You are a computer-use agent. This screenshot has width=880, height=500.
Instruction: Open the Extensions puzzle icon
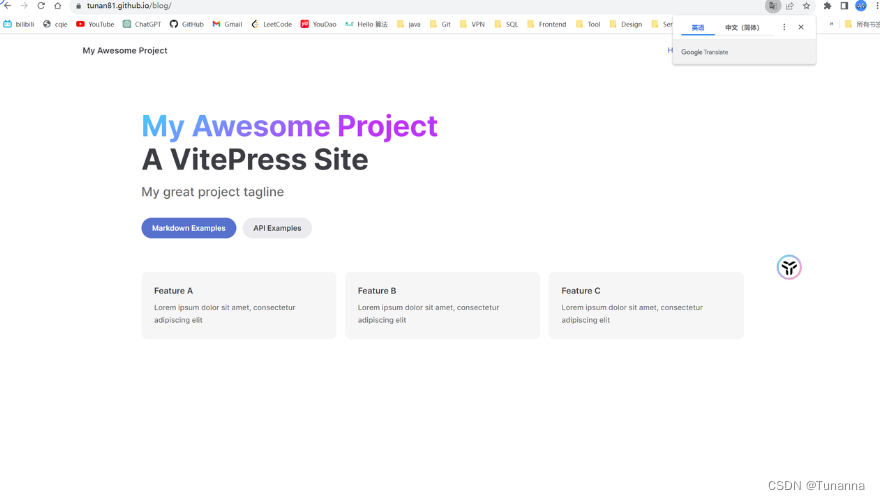pos(827,6)
